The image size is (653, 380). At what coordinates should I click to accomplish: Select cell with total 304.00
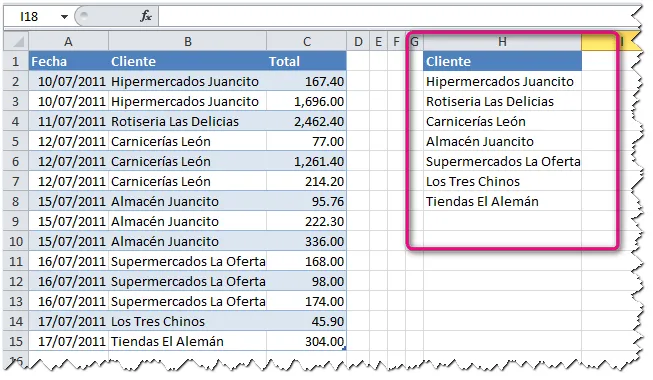coord(307,341)
